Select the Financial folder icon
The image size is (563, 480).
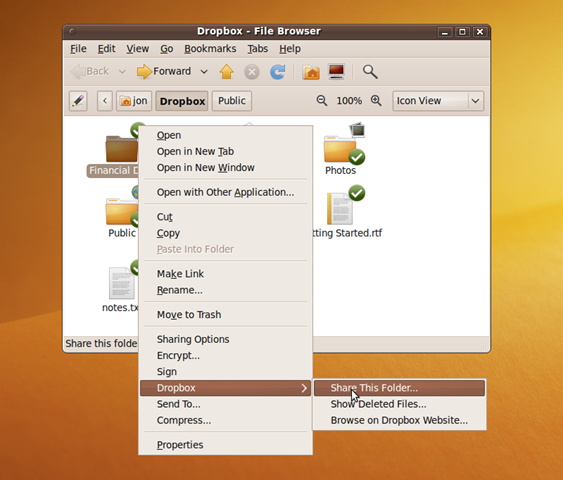tap(122, 148)
